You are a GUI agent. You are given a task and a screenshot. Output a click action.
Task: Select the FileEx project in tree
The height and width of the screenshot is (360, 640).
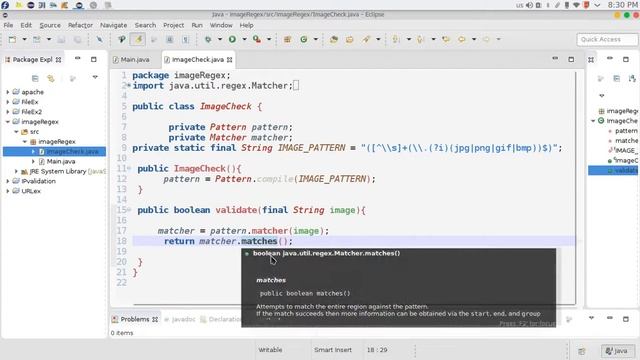(30, 102)
